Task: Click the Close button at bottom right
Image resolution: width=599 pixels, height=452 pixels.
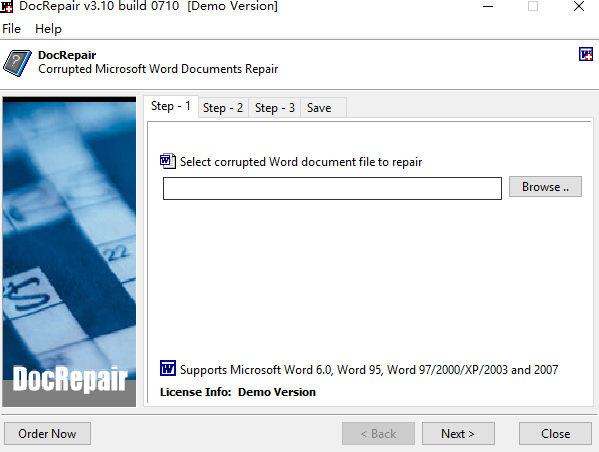Action: coord(555,434)
